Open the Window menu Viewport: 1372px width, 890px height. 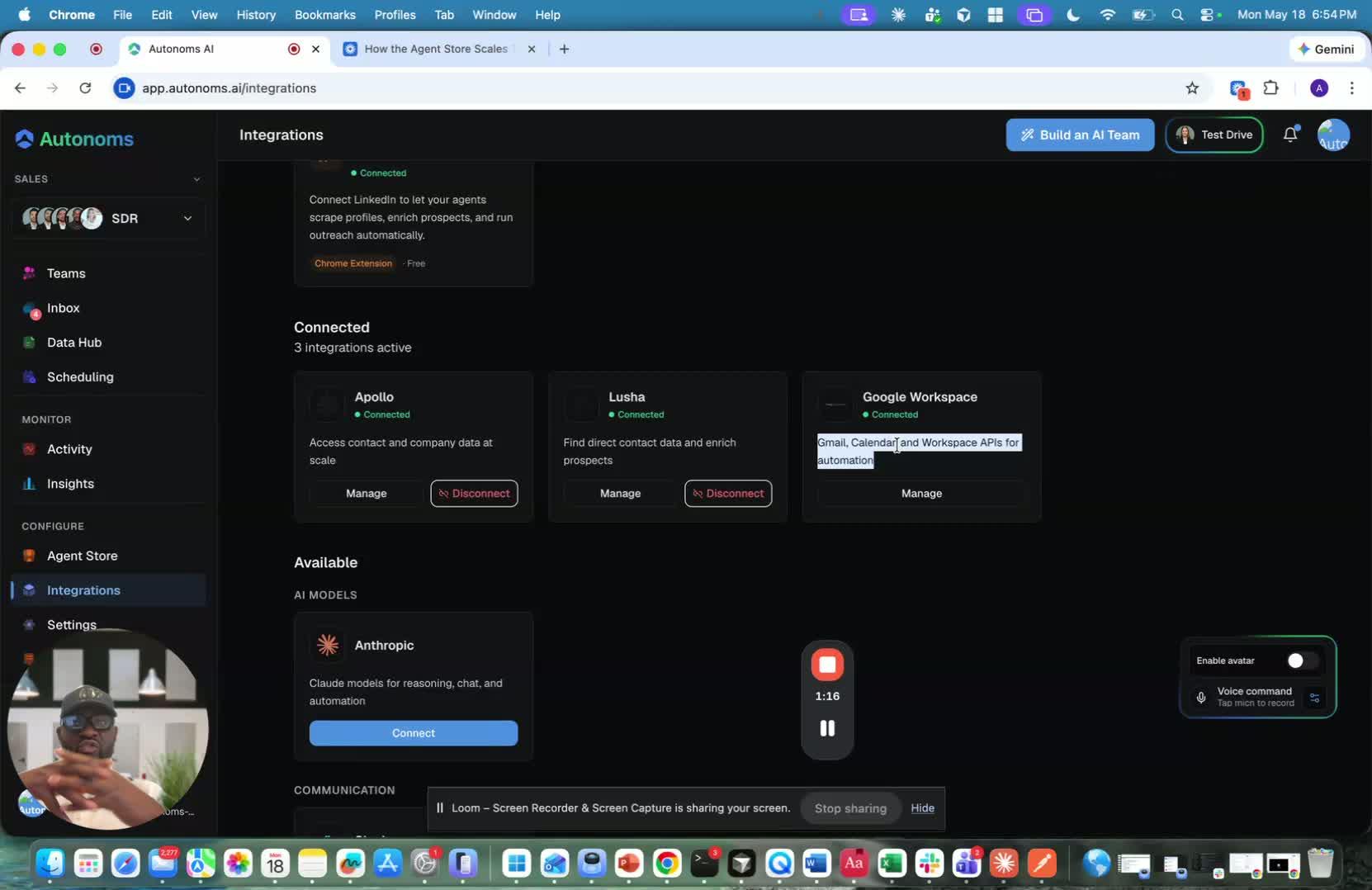coord(494,15)
